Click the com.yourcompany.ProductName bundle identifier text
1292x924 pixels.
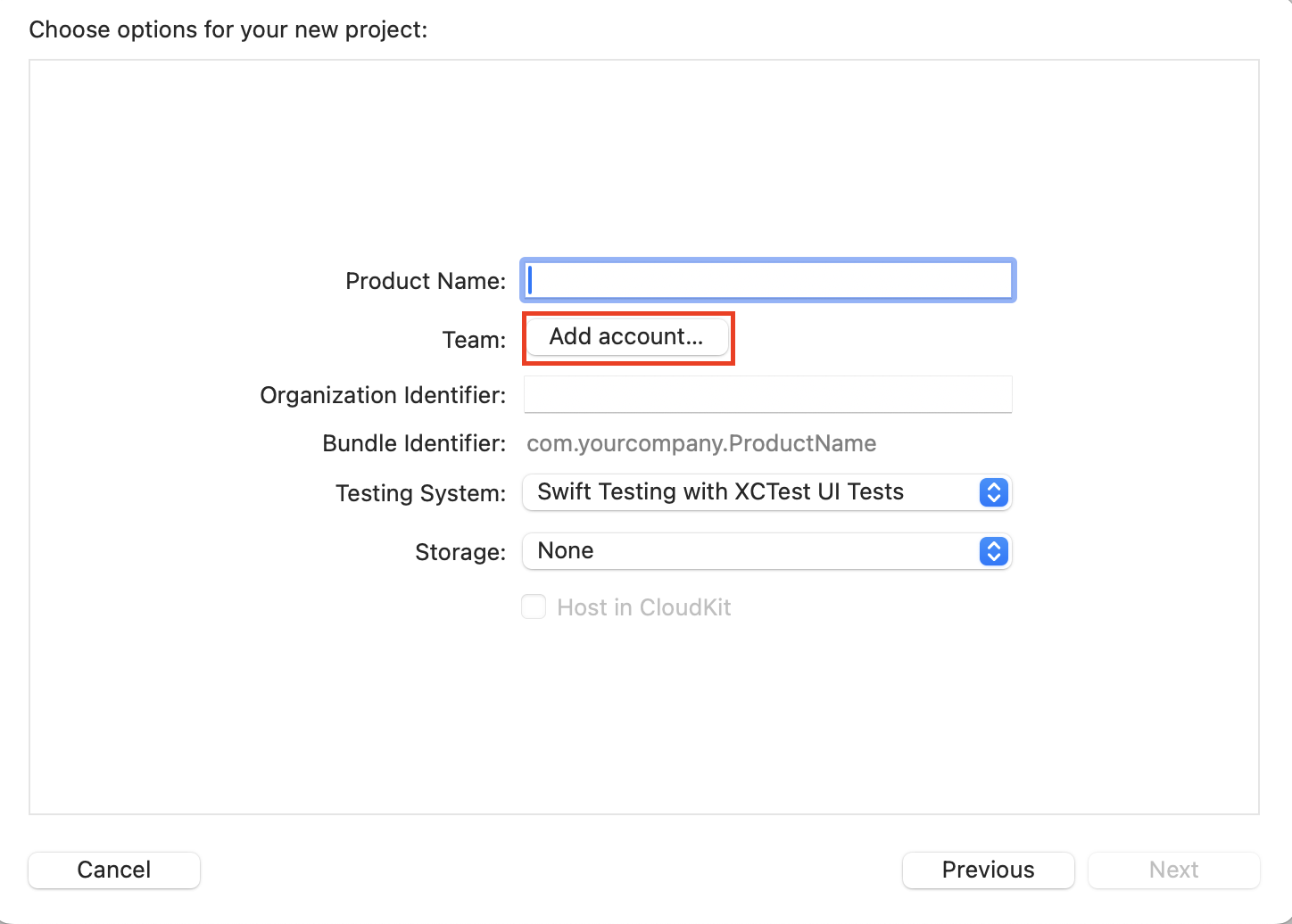[701, 443]
